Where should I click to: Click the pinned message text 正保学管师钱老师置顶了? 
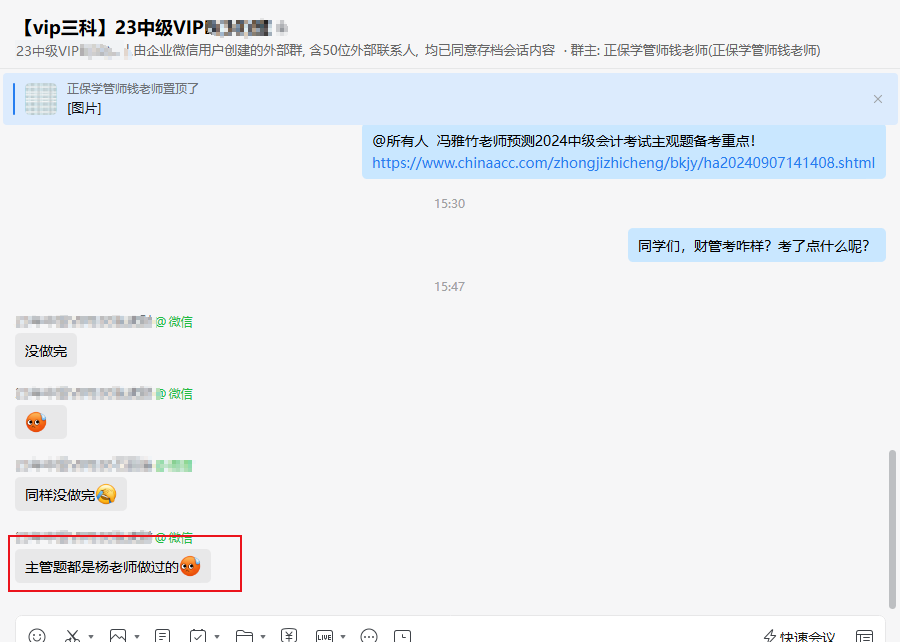[133, 88]
